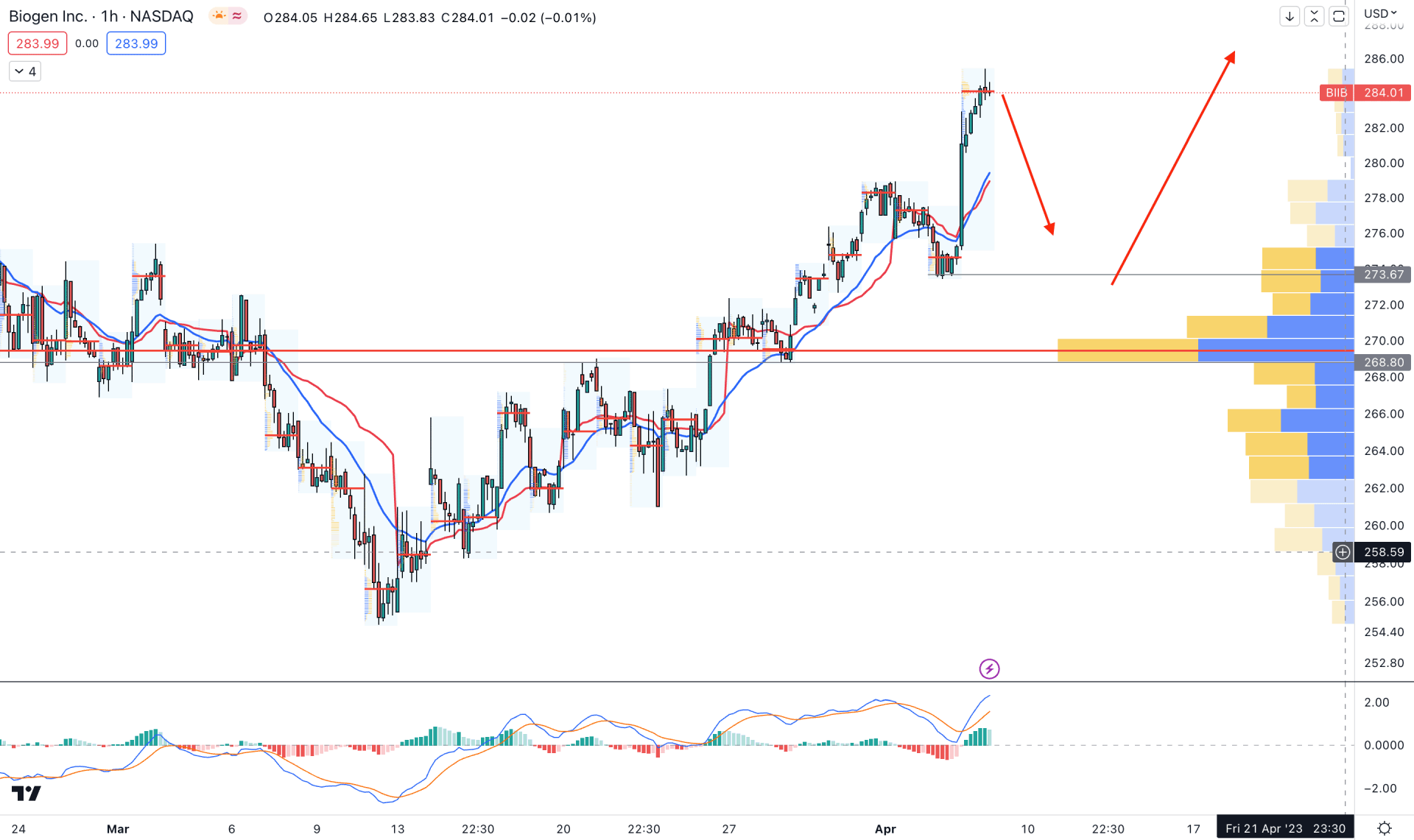1414x840 pixels.
Task: Click the move pane down arrow icon
Action: click(x=1290, y=16)
